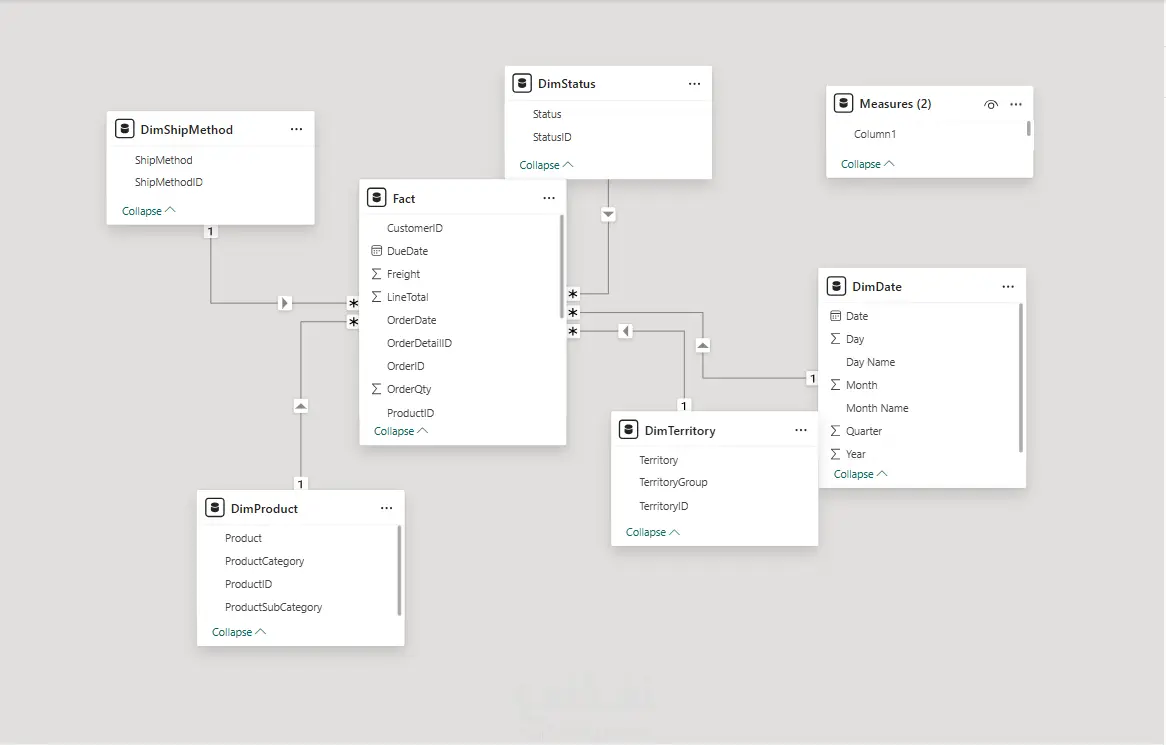Click the Fact table header icon

point(376,198)
